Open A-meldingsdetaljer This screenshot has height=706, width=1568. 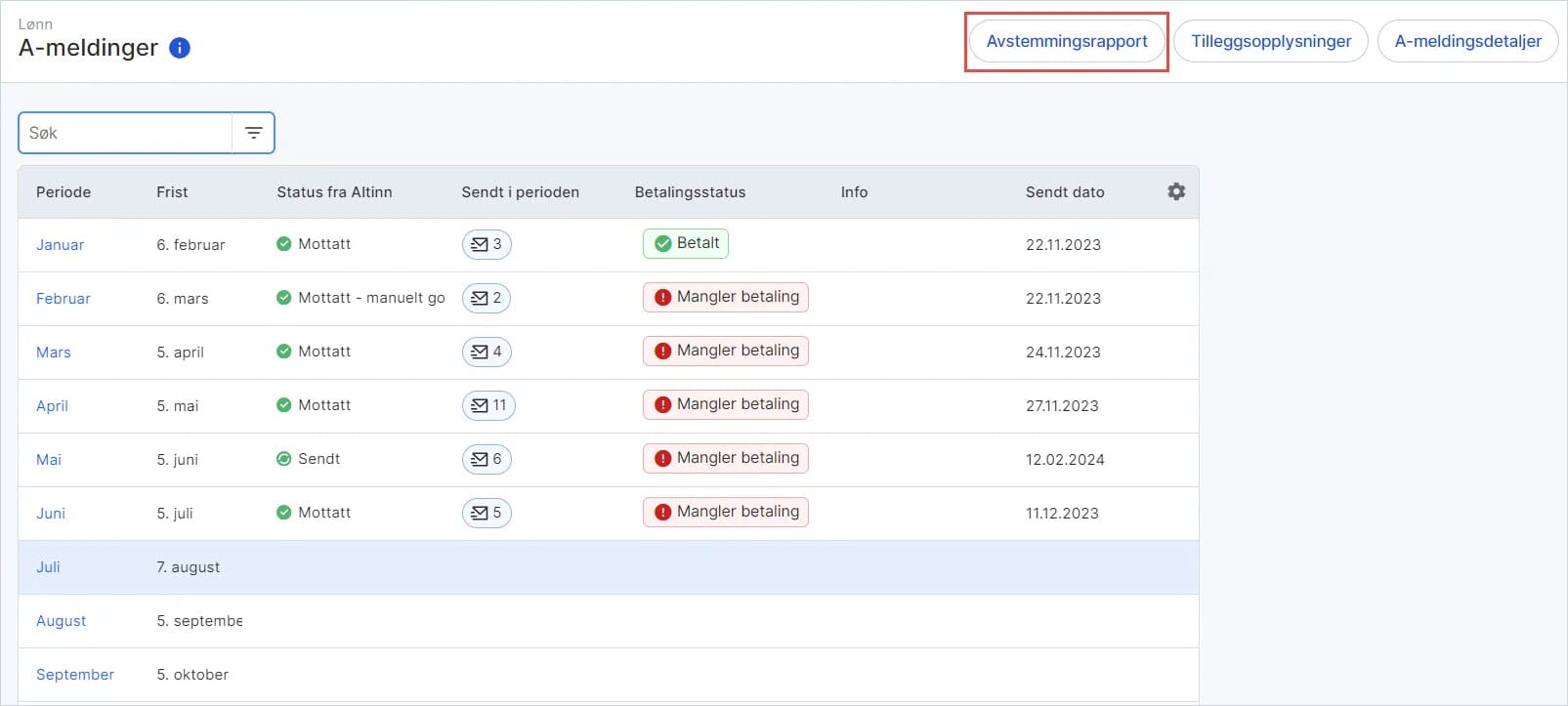click(1468, 41)
